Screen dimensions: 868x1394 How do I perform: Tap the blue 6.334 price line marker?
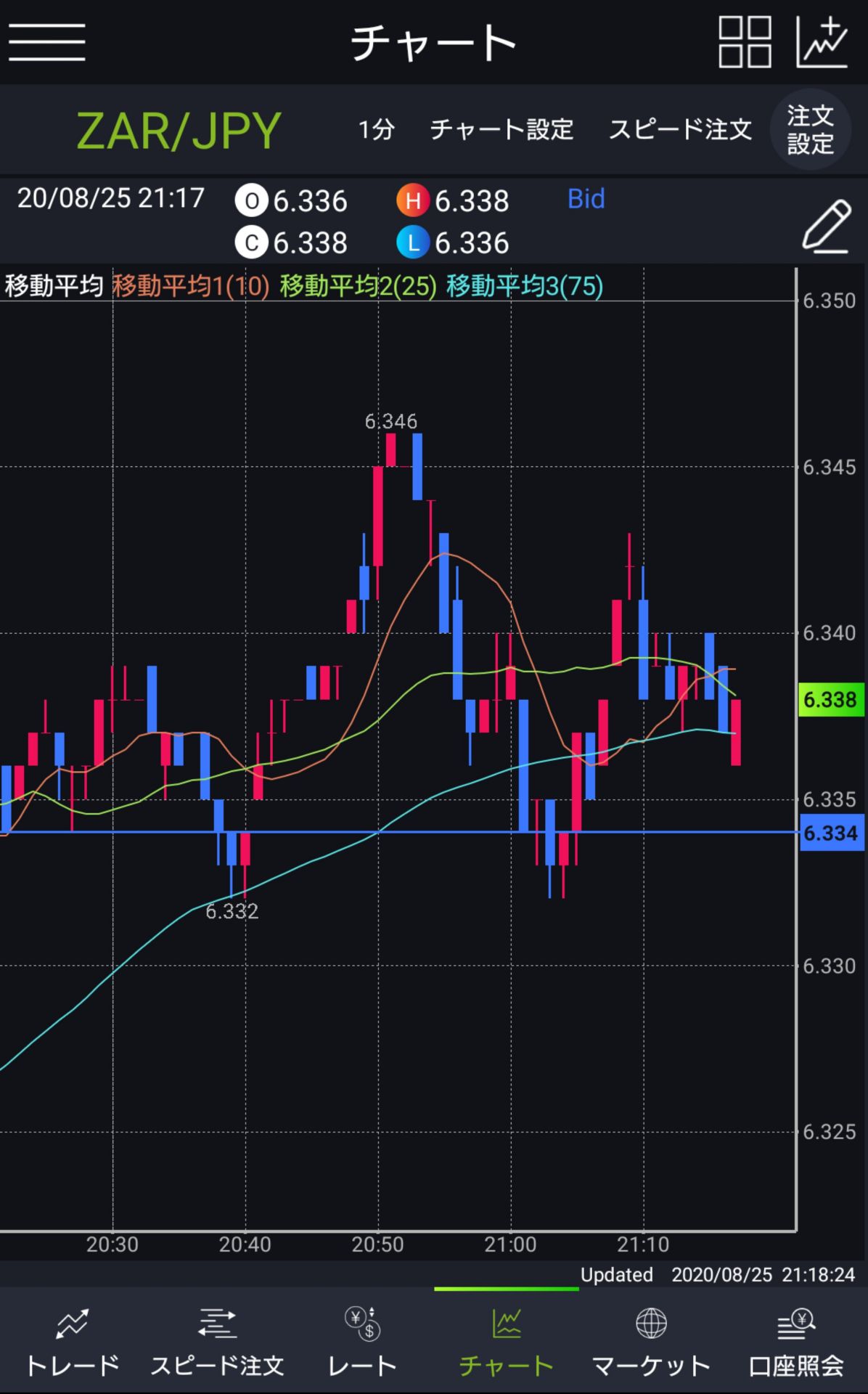click(x=831, y=833)
